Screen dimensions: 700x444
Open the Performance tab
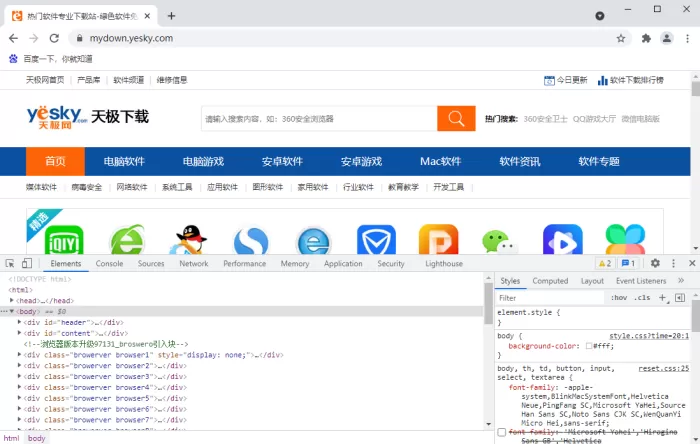point(245,264)
